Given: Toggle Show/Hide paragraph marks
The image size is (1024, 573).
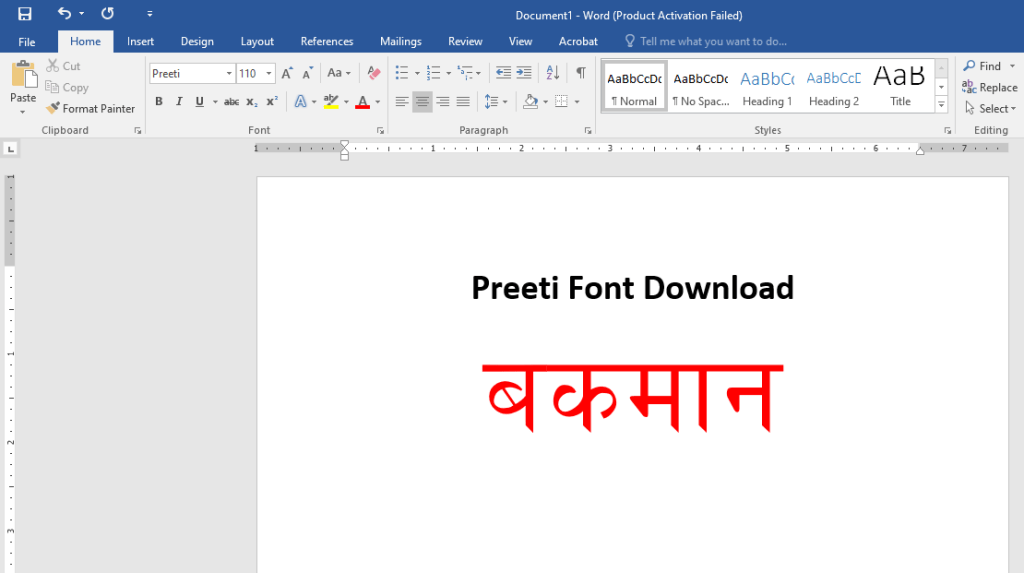Looking at the screenshot, I should 581,73.
